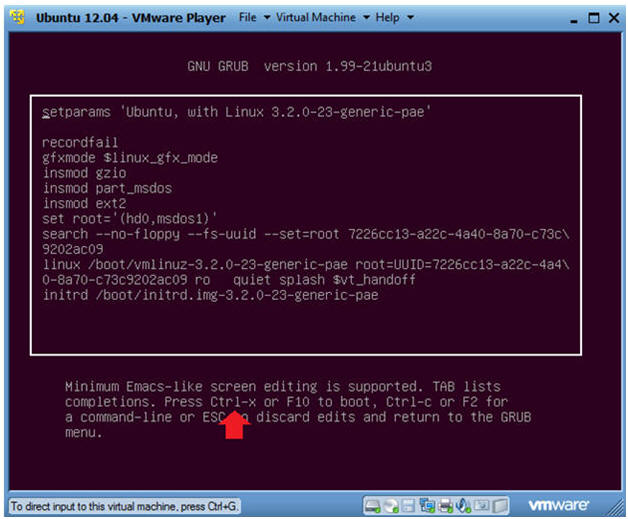Click the "set root='(hd0,msdos1)'" line
Screen dimensions: 628x519
pyautogui.click(x=130, y=219)
